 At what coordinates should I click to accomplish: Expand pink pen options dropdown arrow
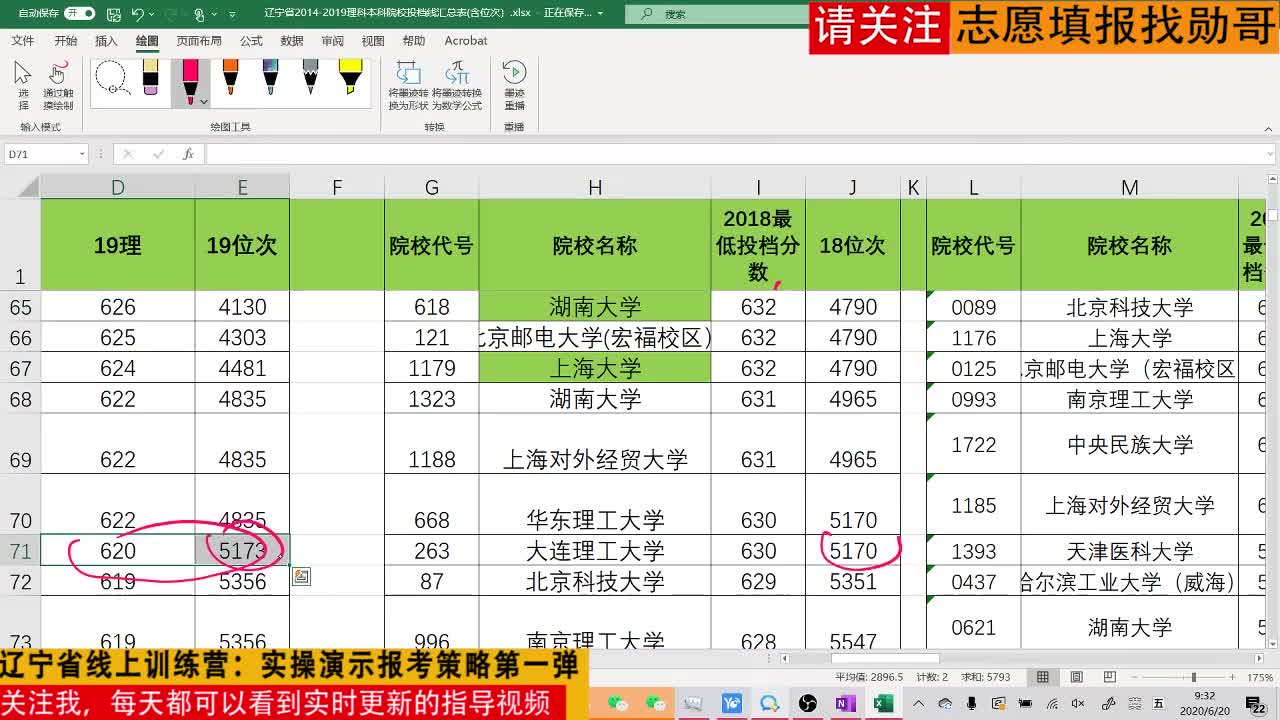[204, 101]
